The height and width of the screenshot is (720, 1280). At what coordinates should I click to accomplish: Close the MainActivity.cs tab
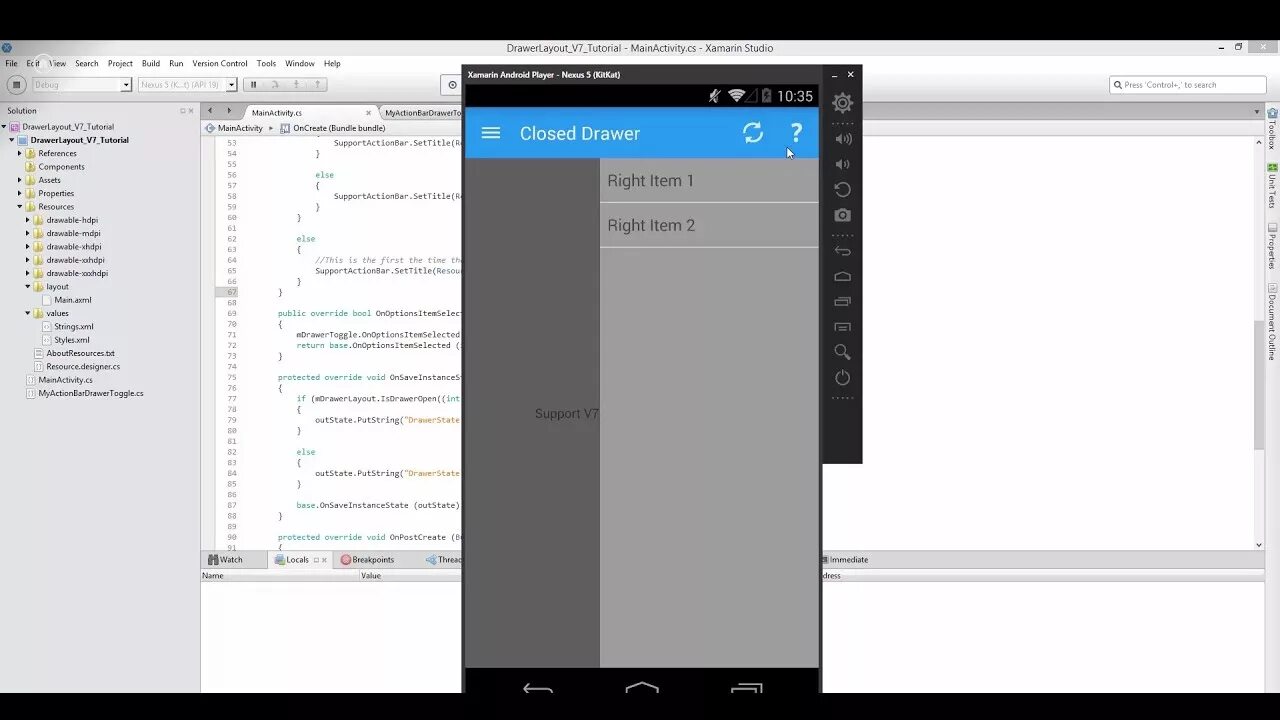click(x=369, y=113)
